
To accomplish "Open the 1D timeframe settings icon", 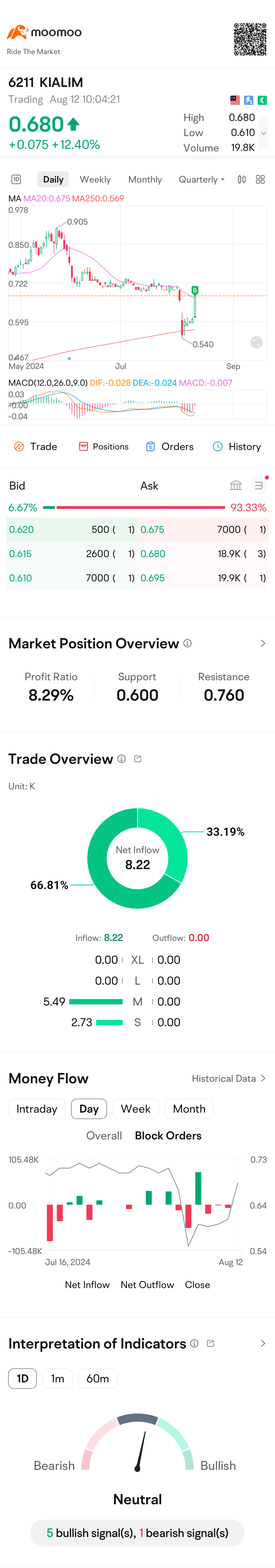I will tap(17, 179).
